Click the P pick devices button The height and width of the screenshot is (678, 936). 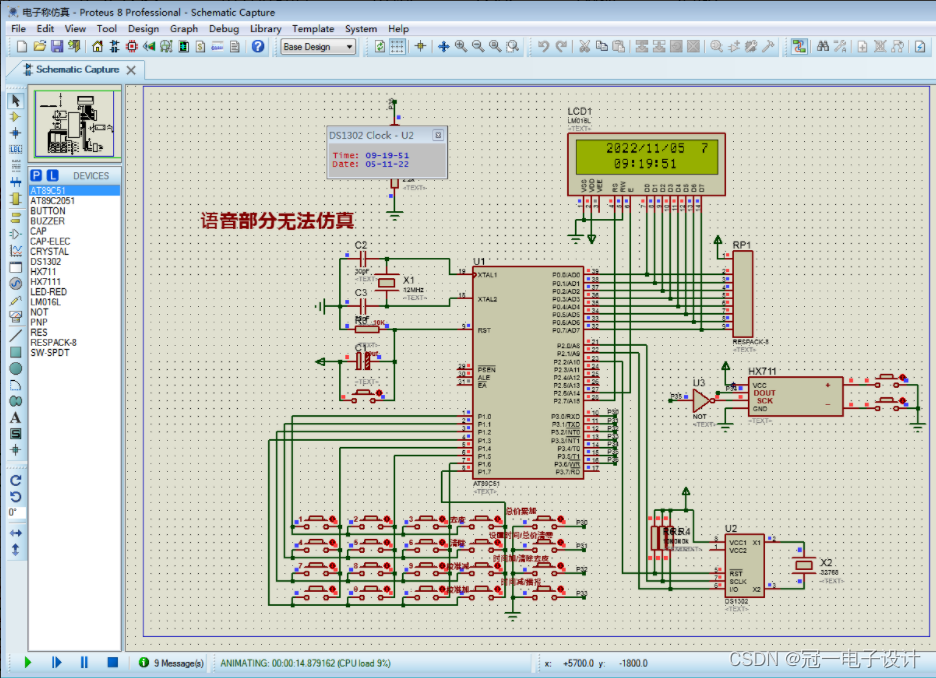(36, 175)
